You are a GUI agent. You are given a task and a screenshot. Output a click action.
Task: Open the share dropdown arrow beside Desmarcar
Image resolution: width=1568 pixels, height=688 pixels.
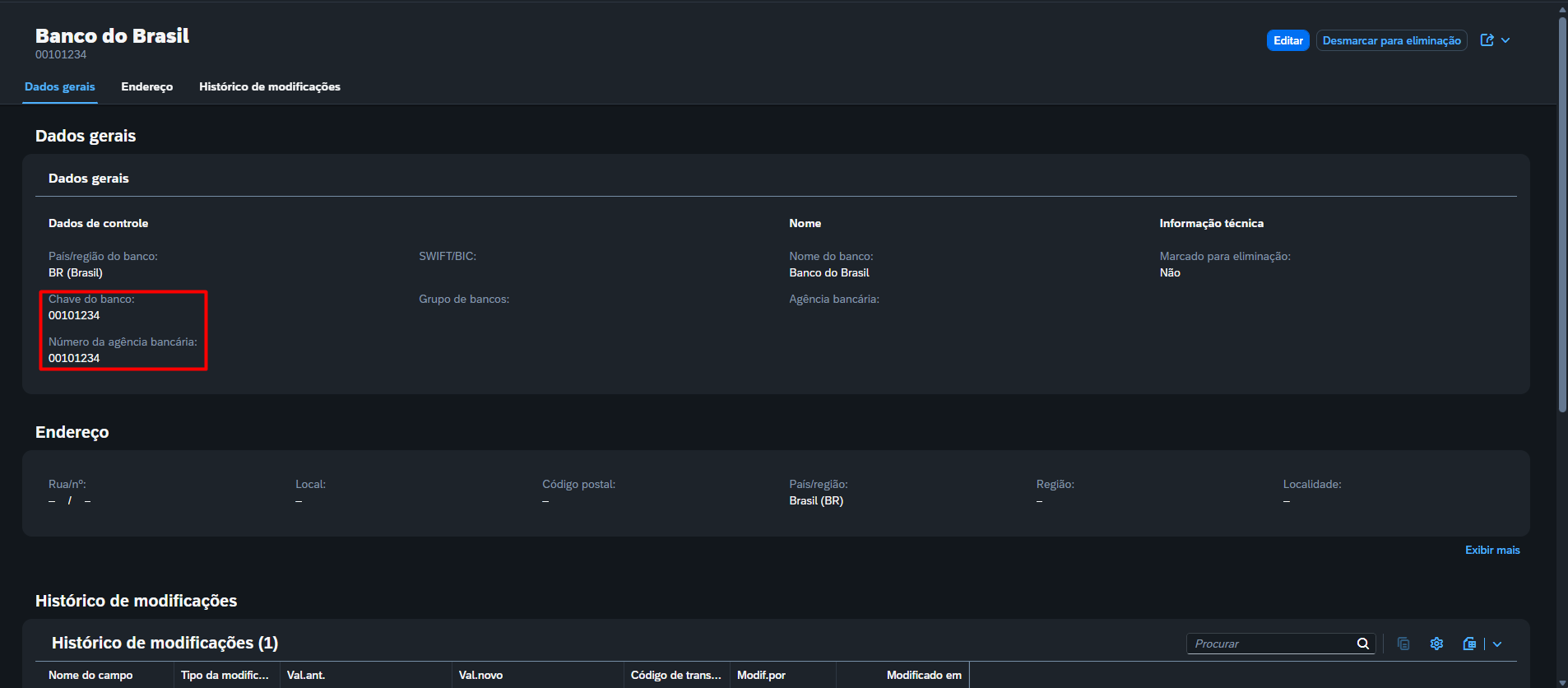click(x=1505, y=40)
